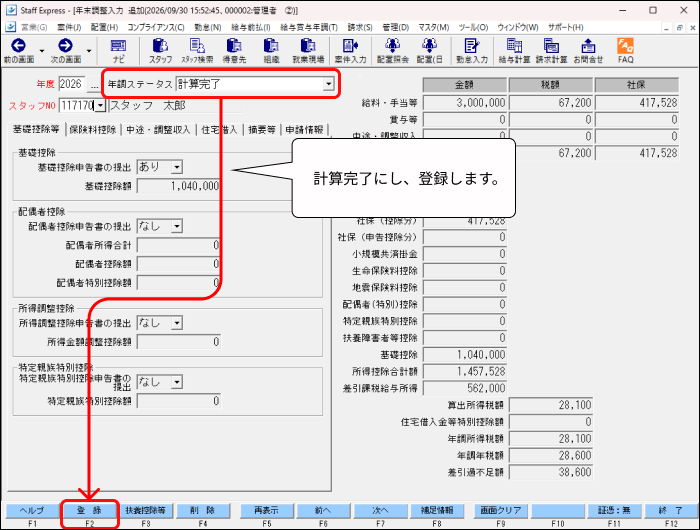Click the 所得金額調整控除額 field
This screenshot has width=700, height=530.
179,342
